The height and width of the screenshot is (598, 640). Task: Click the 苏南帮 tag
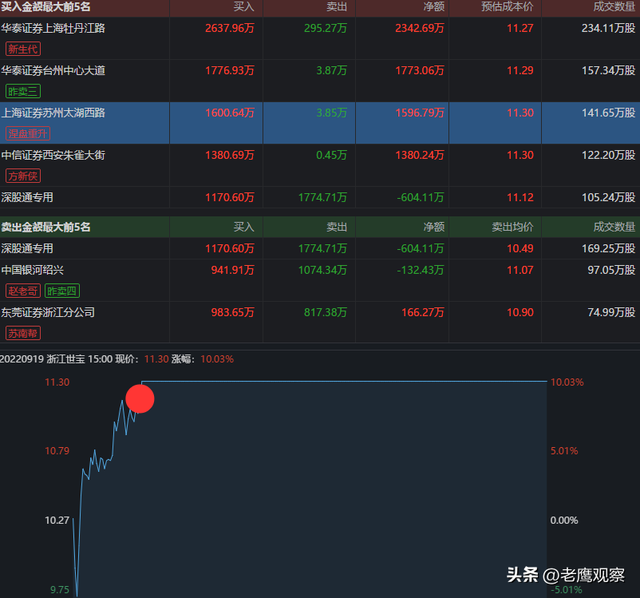pos(23,333)
